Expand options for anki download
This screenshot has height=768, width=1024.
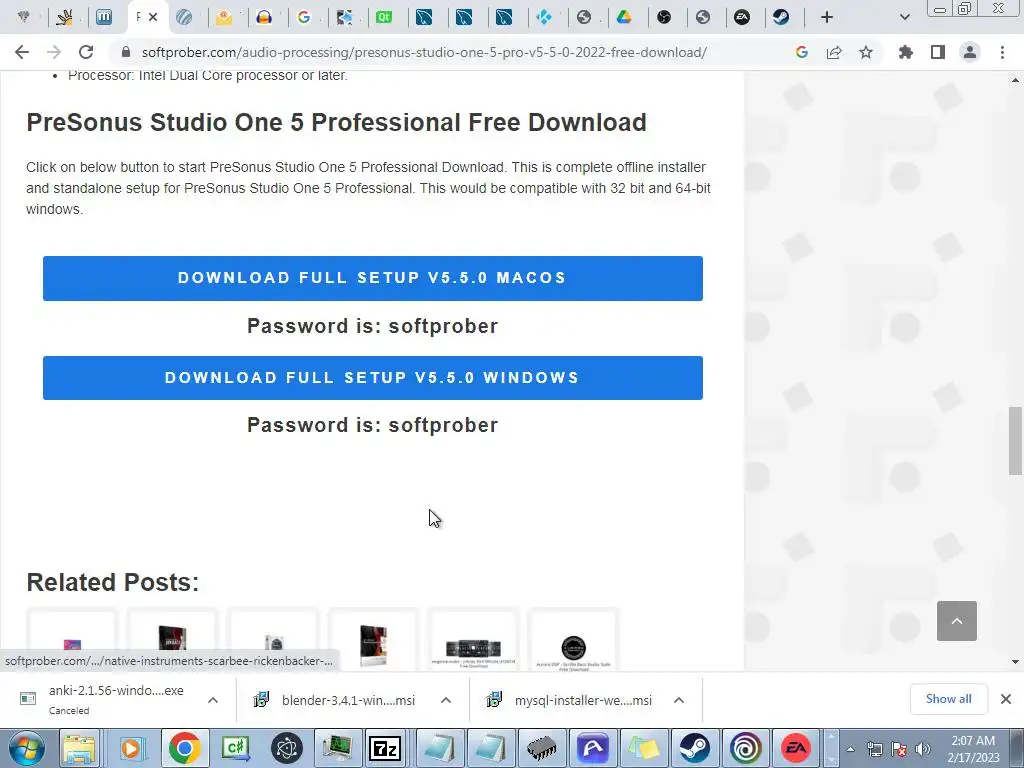coord(213,700)
